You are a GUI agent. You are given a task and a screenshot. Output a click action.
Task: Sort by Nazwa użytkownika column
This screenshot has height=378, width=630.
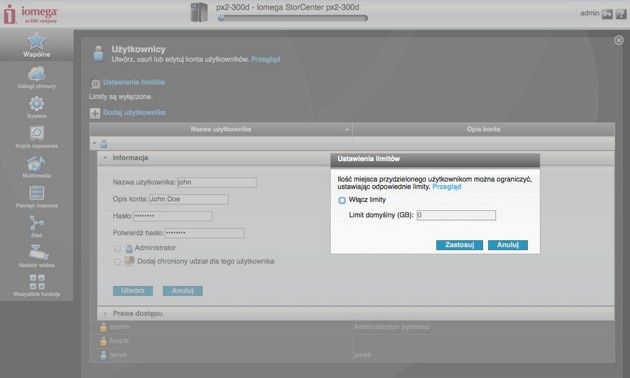pos(221,129)
